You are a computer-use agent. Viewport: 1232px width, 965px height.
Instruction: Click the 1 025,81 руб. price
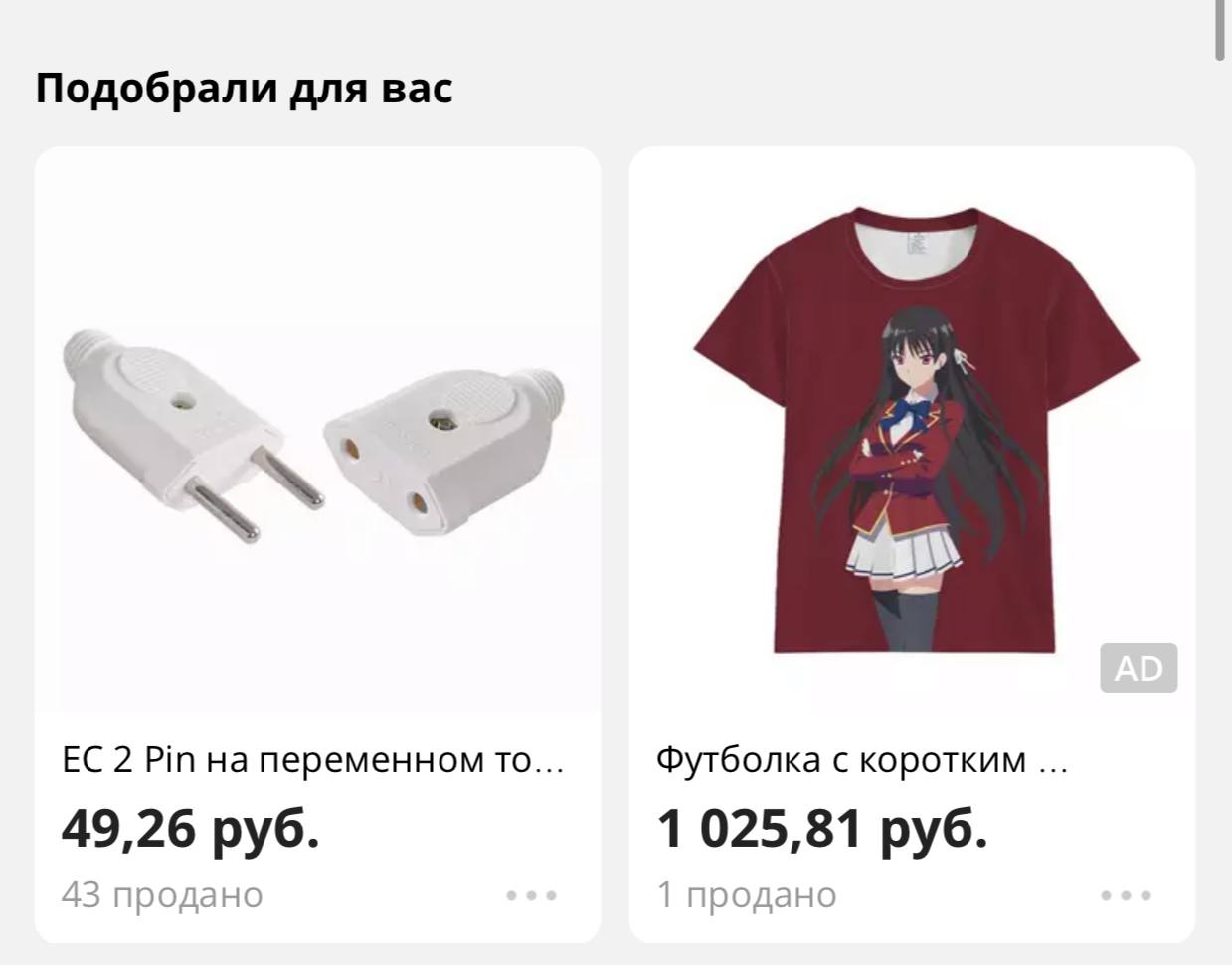click(x=822, y=828)
